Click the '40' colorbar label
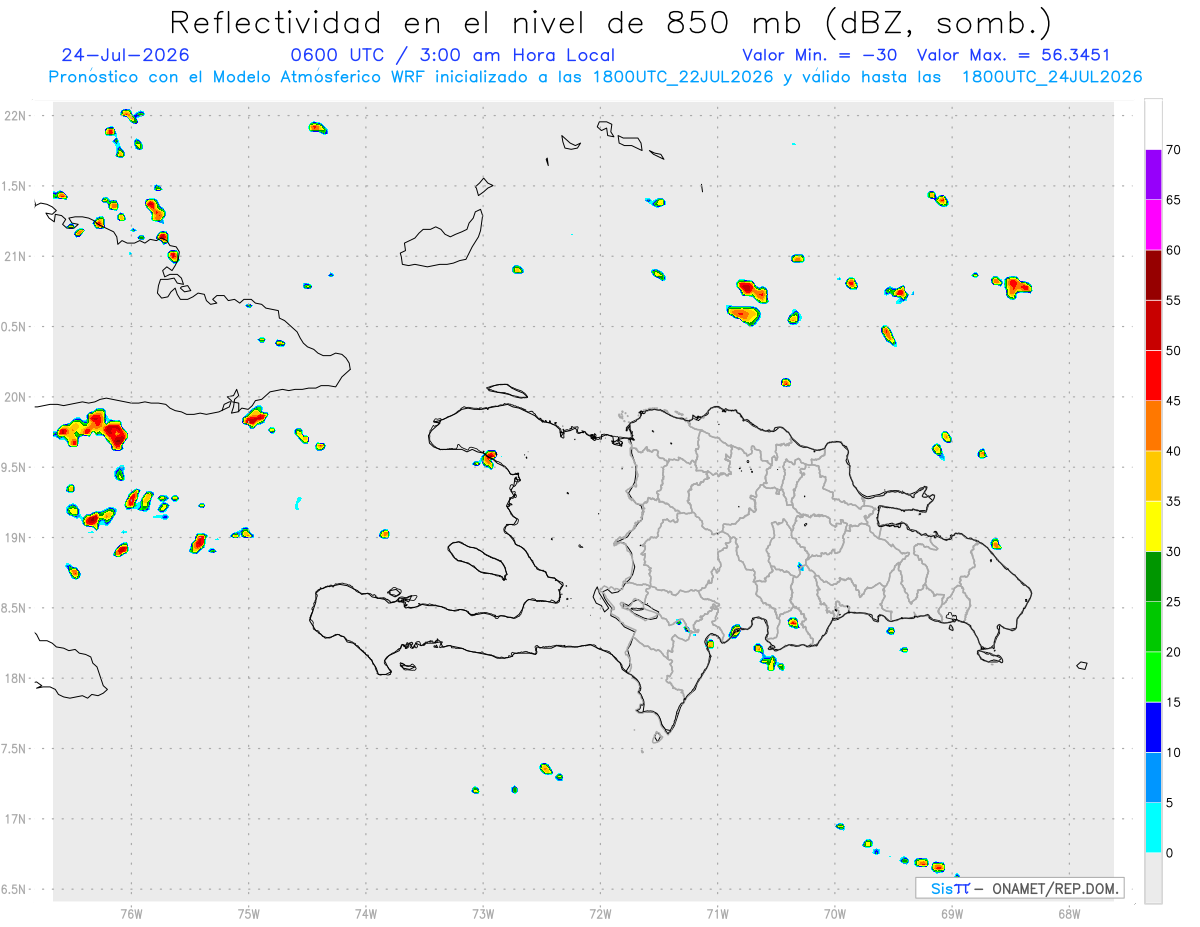The image size is (1200, 927). [1173, 451]
